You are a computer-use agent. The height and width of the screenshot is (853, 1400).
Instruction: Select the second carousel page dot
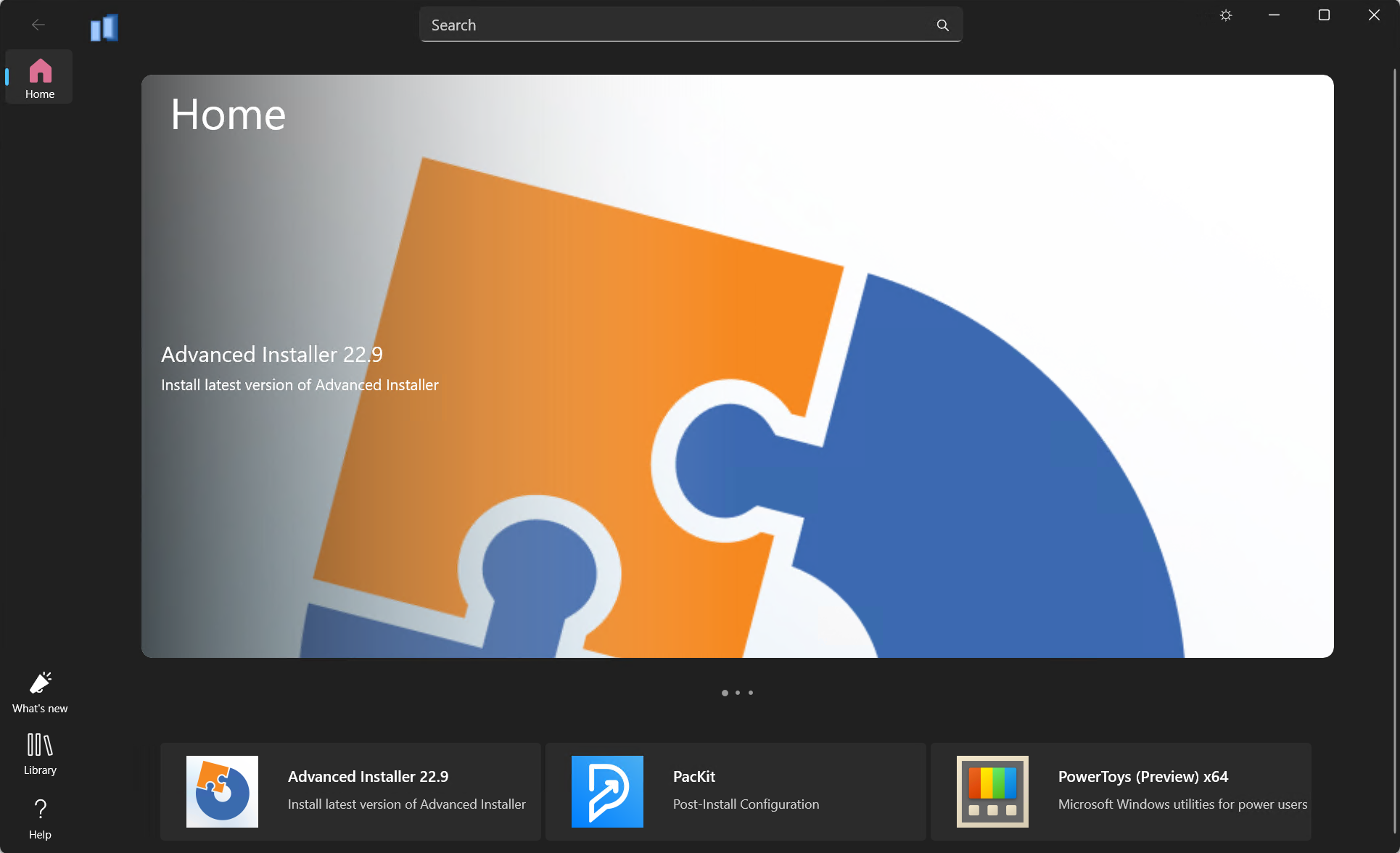[x=738, y=693]
